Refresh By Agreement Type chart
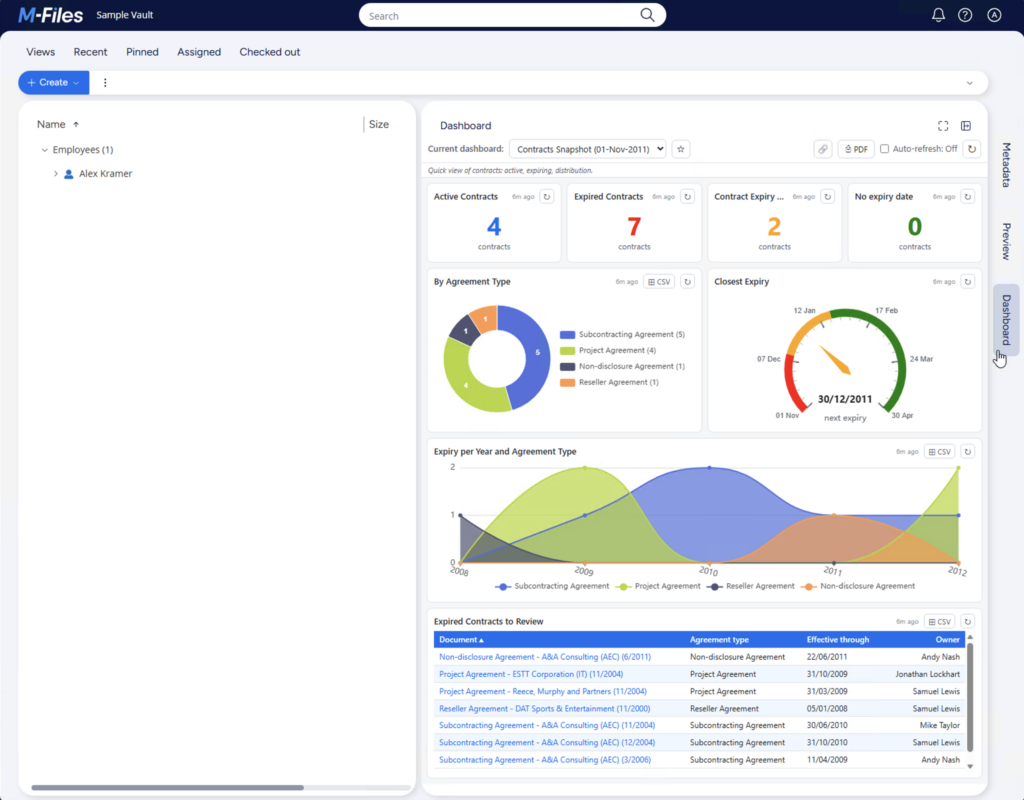The width and height of the screenshot is (1024, 800). point(687,281)
